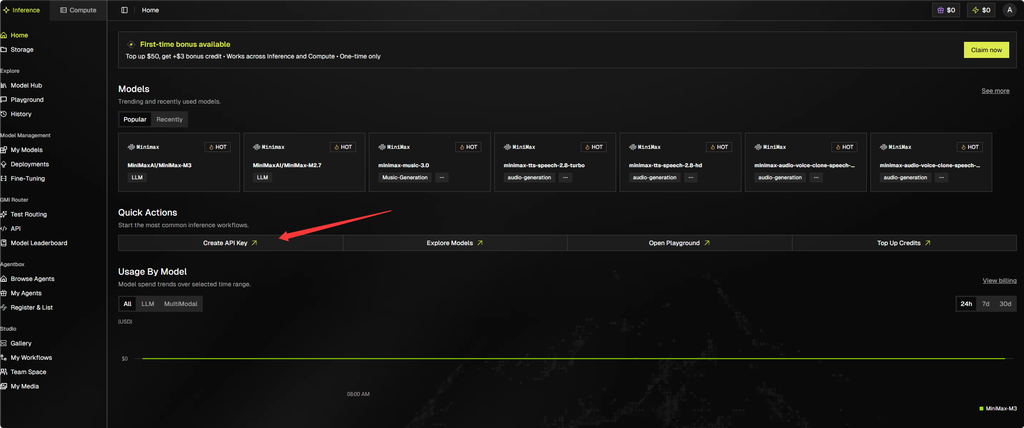1024x428 pixels.
Task: Click Top Up Credits quick action
Action: [904, 243]
